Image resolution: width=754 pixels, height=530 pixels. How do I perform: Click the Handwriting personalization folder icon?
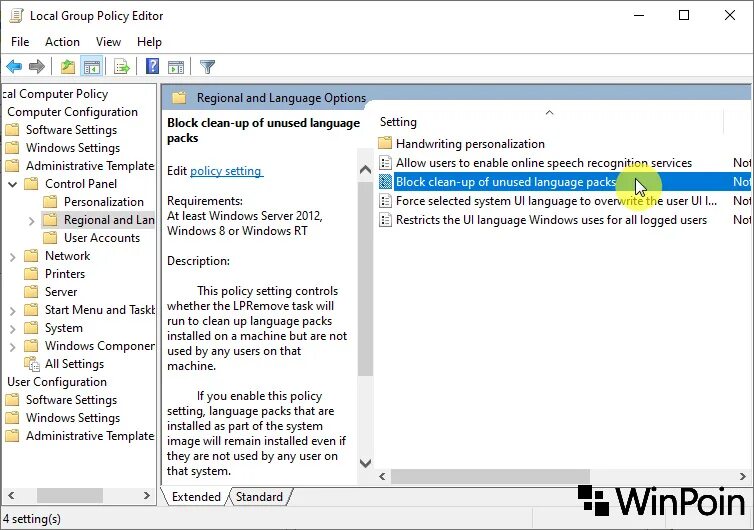tap(385, 143)
